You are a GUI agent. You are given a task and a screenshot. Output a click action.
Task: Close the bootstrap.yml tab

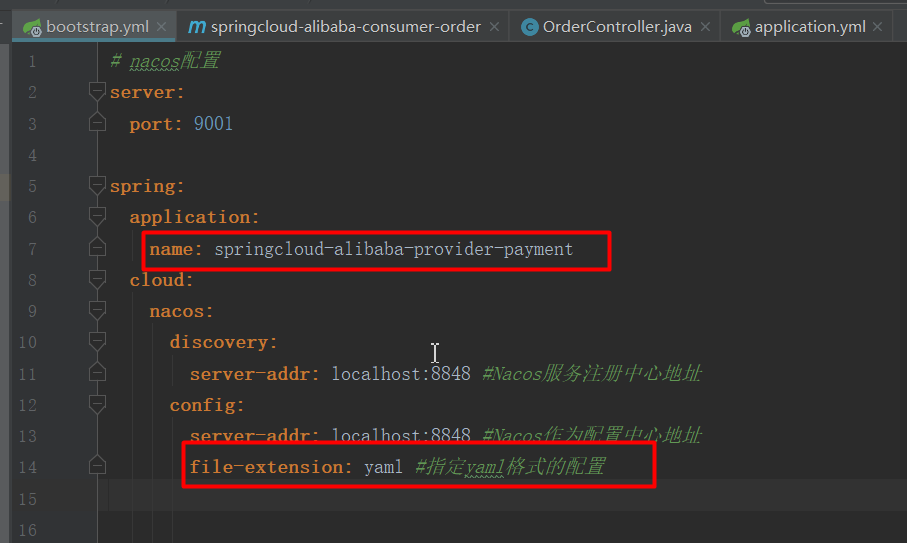click(162, 27)
